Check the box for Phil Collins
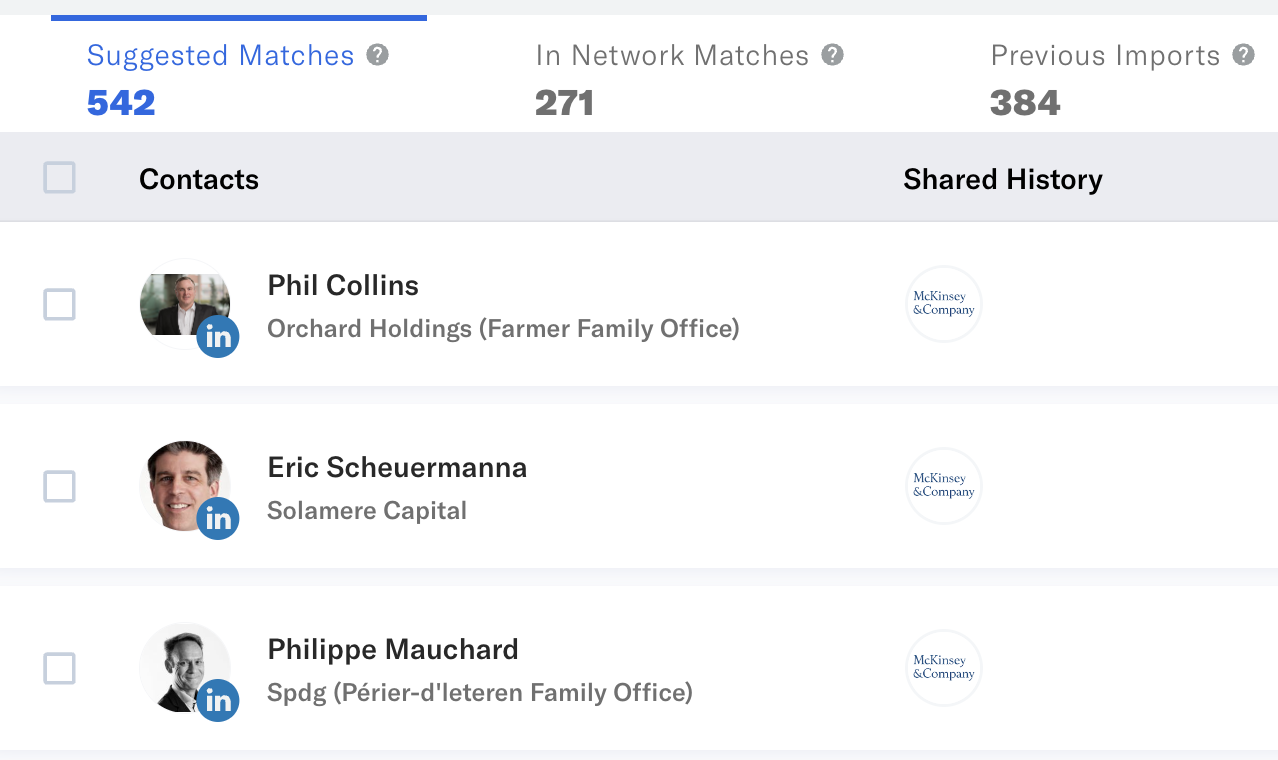 pos(60,305)
